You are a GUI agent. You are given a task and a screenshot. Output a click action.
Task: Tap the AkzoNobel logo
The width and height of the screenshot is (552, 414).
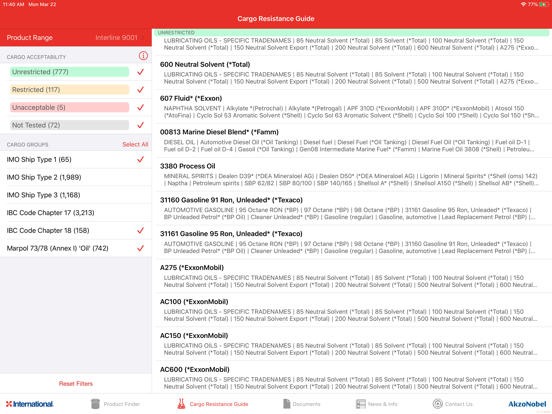[x=527, y=404]
